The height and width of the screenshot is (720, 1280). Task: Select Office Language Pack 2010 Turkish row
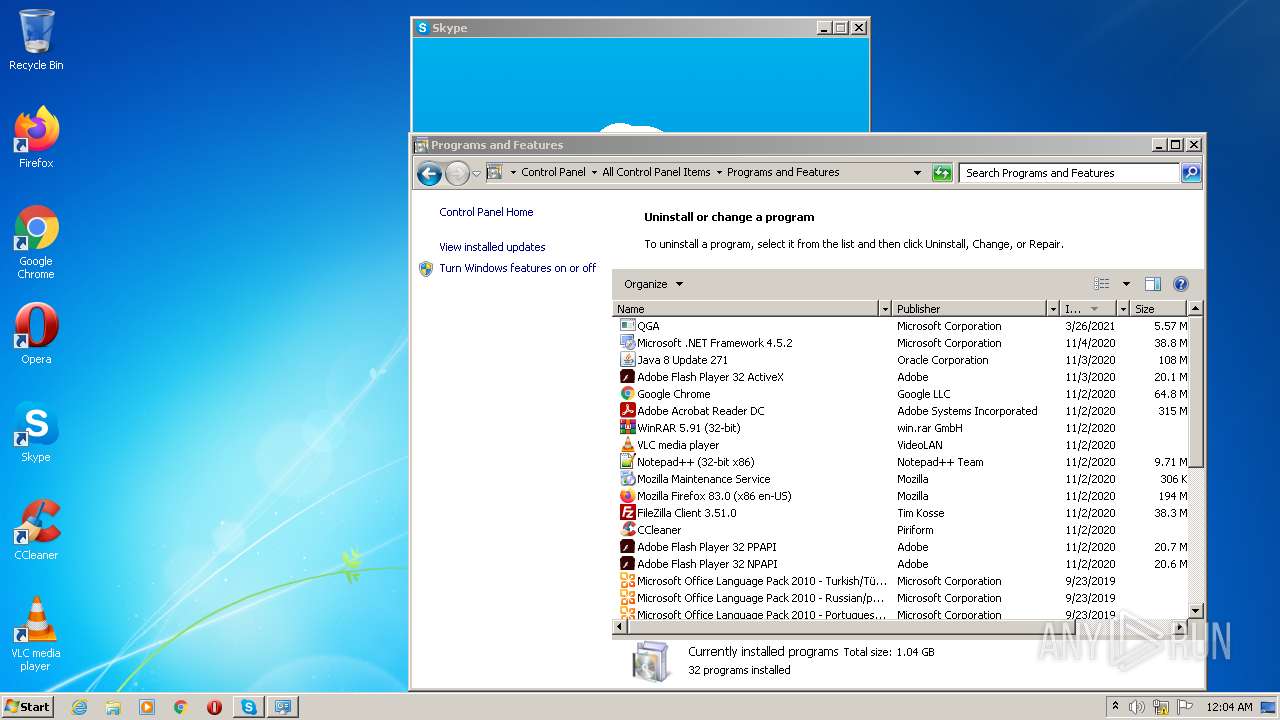pos(900,581)
